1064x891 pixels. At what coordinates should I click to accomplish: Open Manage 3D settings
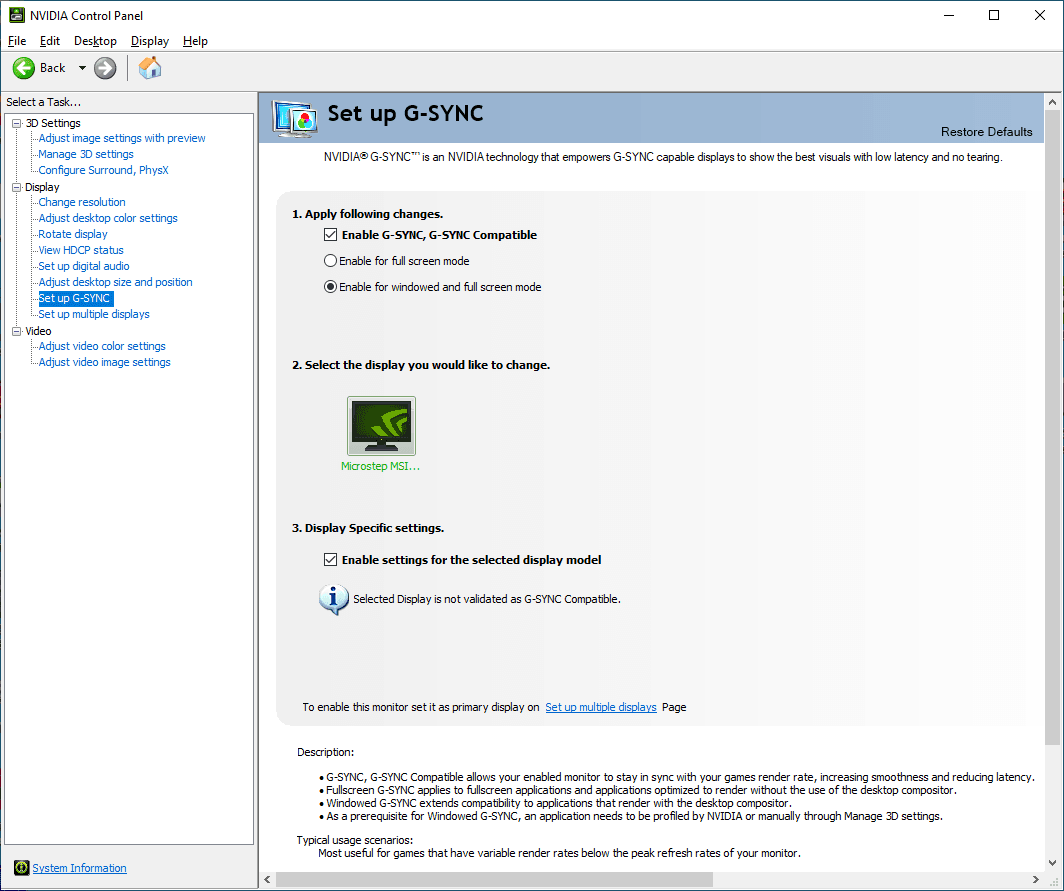[86, 154]
